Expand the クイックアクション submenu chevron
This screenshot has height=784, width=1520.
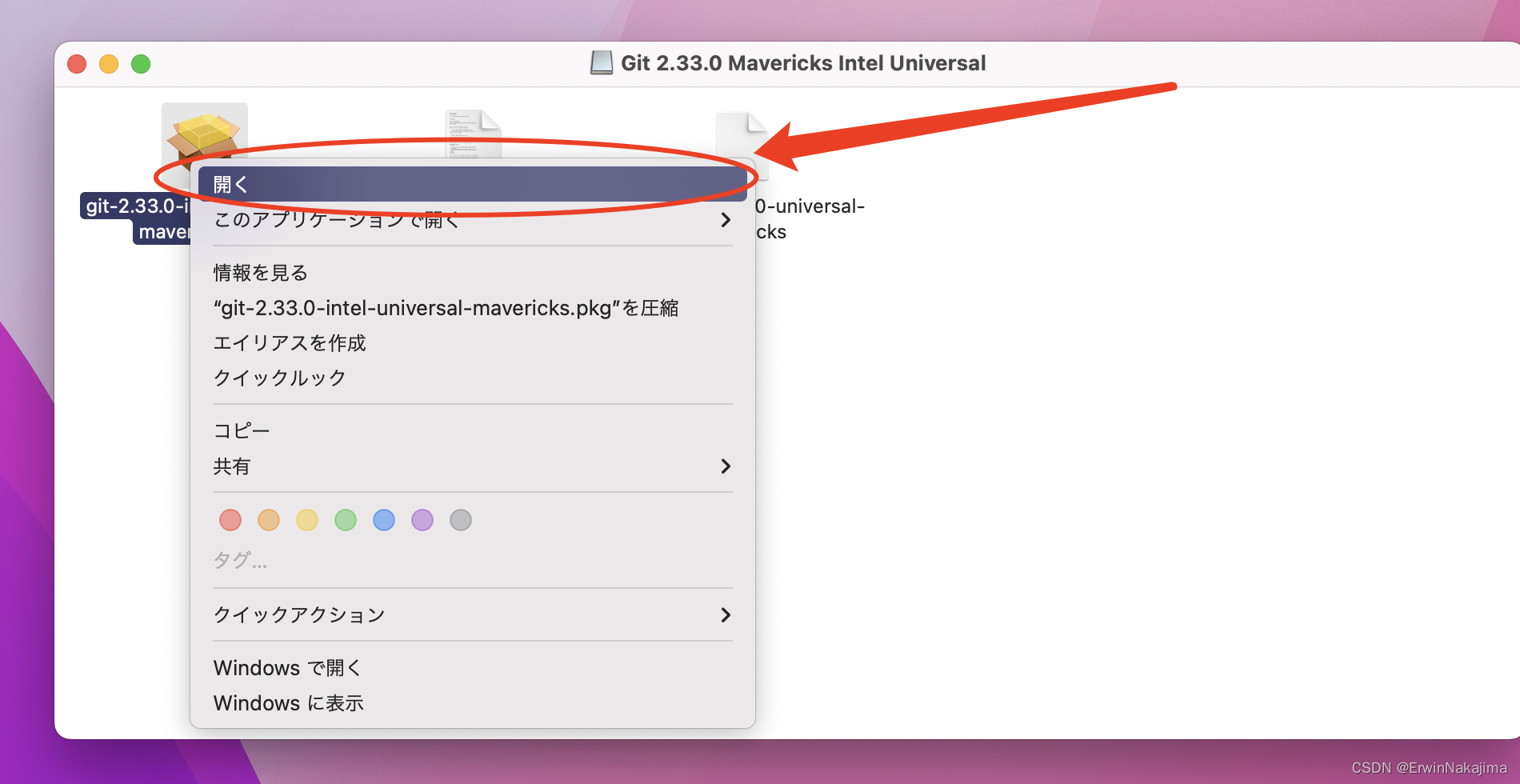click(726, 614)
